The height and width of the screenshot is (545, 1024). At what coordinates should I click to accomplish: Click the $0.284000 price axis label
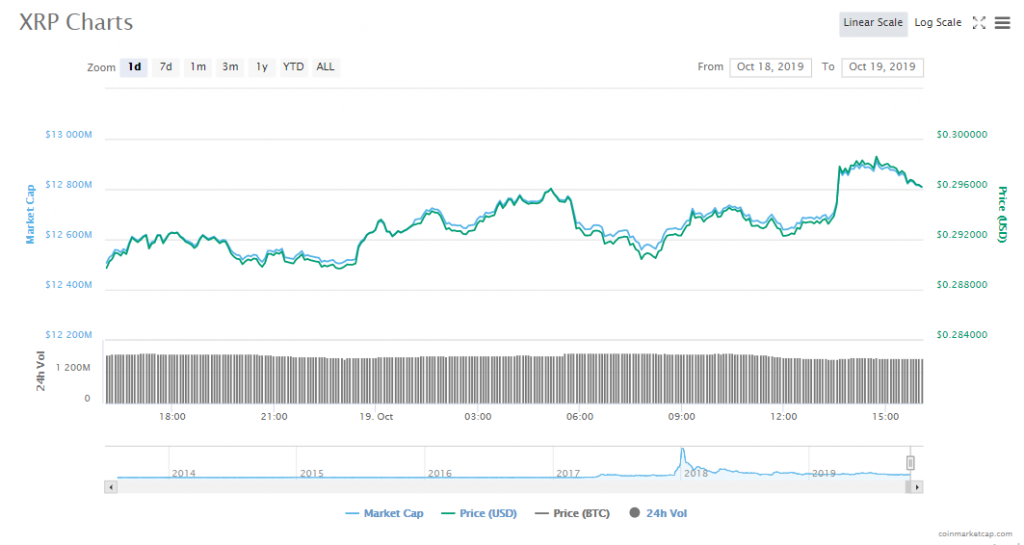tap(962, 335)
